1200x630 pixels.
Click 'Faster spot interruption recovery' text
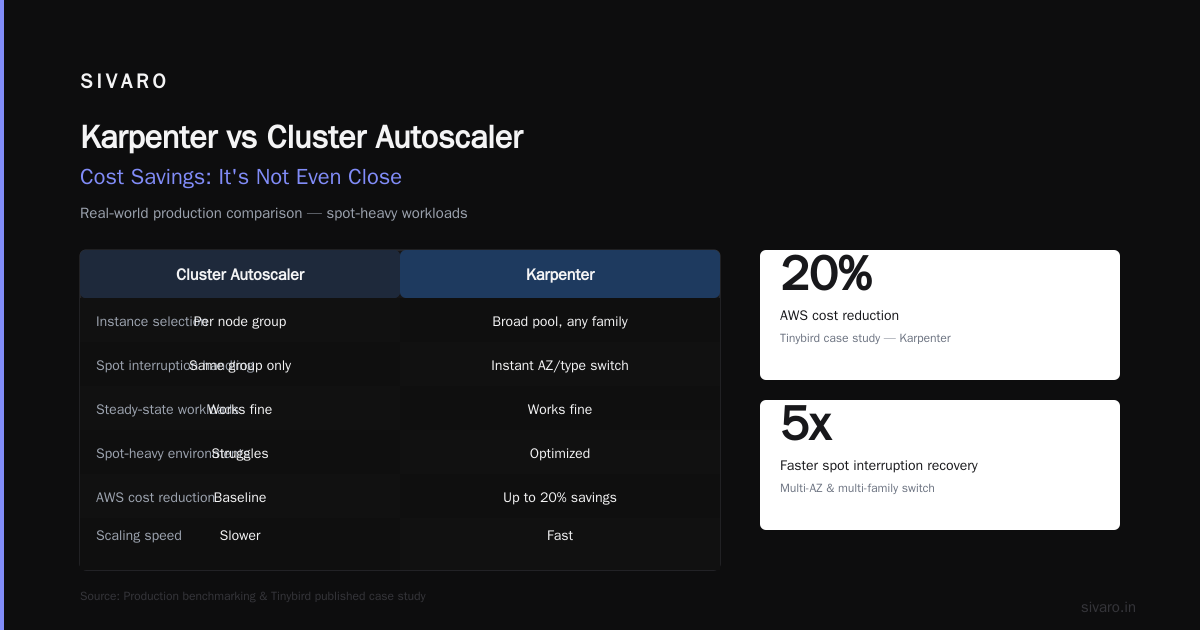pyautogui.click(x=879, y=466)
